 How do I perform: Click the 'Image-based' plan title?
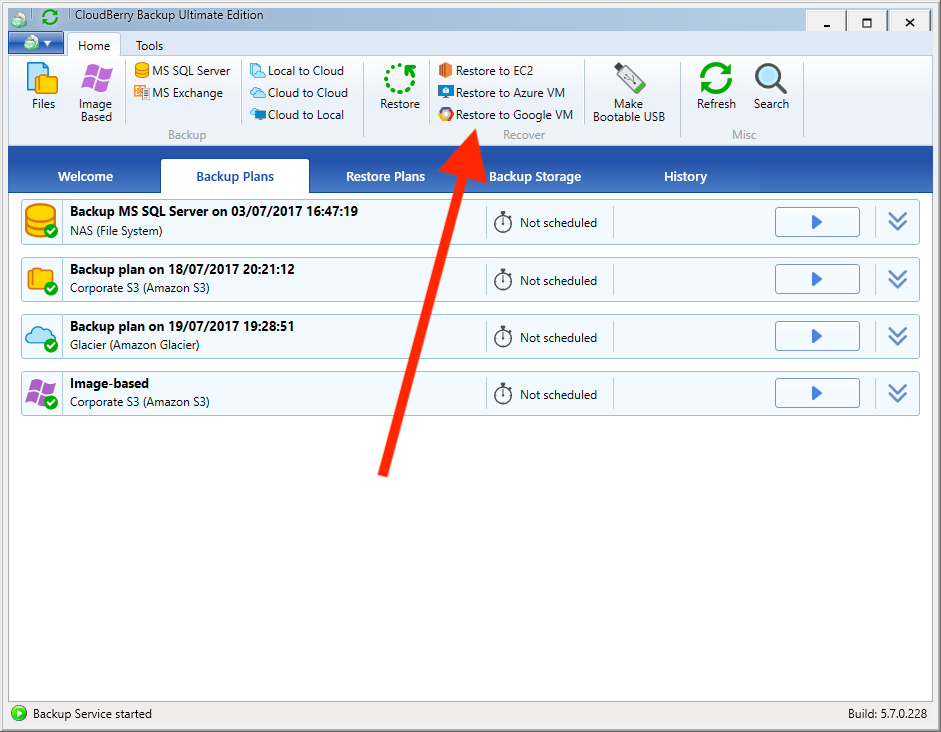tap(109, 383)
